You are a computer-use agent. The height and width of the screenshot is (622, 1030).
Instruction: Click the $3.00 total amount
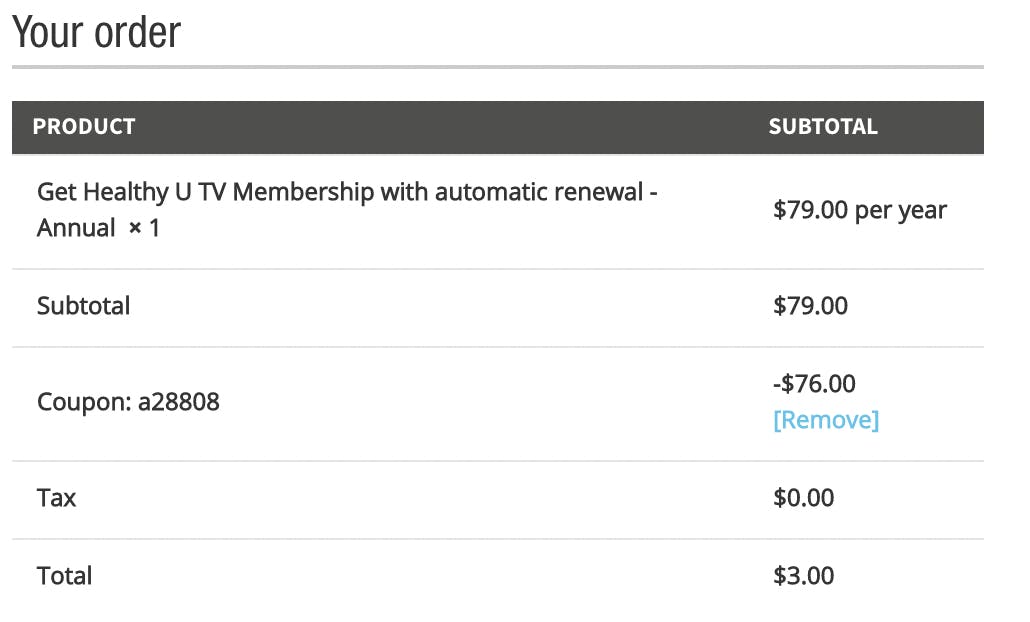pos(803,576)
